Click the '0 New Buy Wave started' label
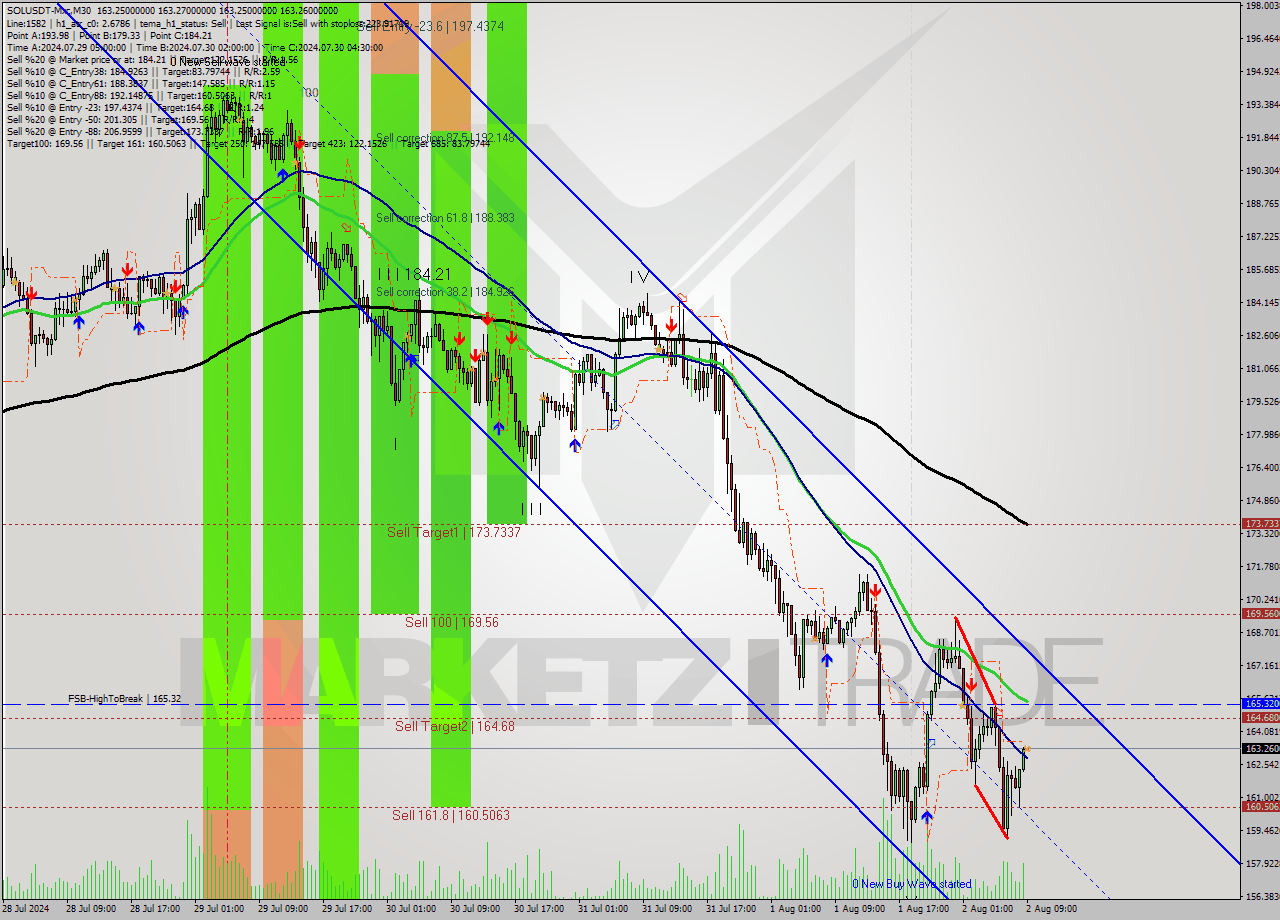This screenshot has width=1280, height=920. (x=911, y=884)
